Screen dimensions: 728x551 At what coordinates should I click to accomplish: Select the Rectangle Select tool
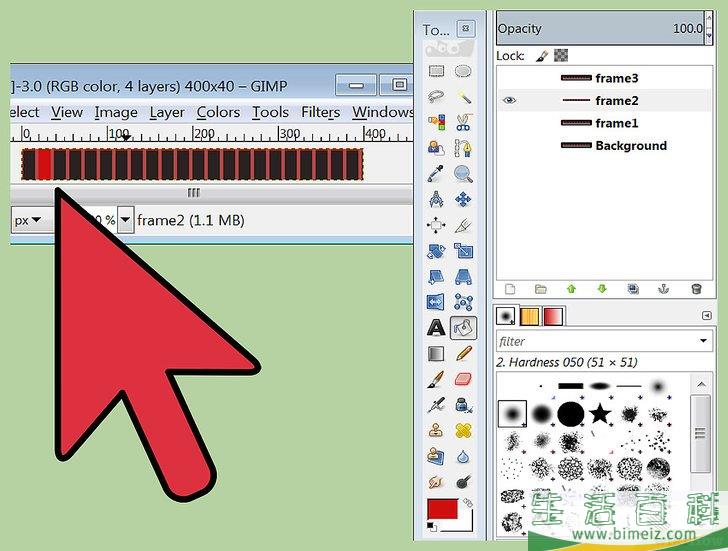coord(436,71)
